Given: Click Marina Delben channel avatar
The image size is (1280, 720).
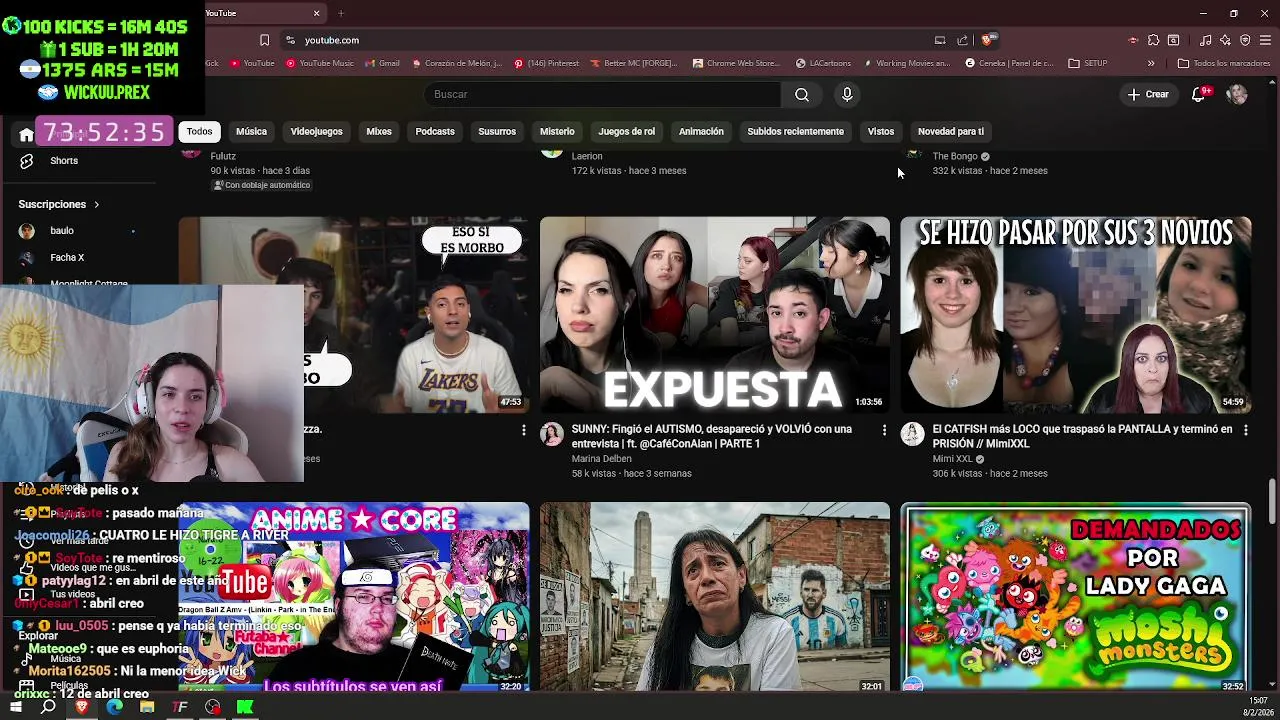Looking at the screenshot, I should 552,434.
